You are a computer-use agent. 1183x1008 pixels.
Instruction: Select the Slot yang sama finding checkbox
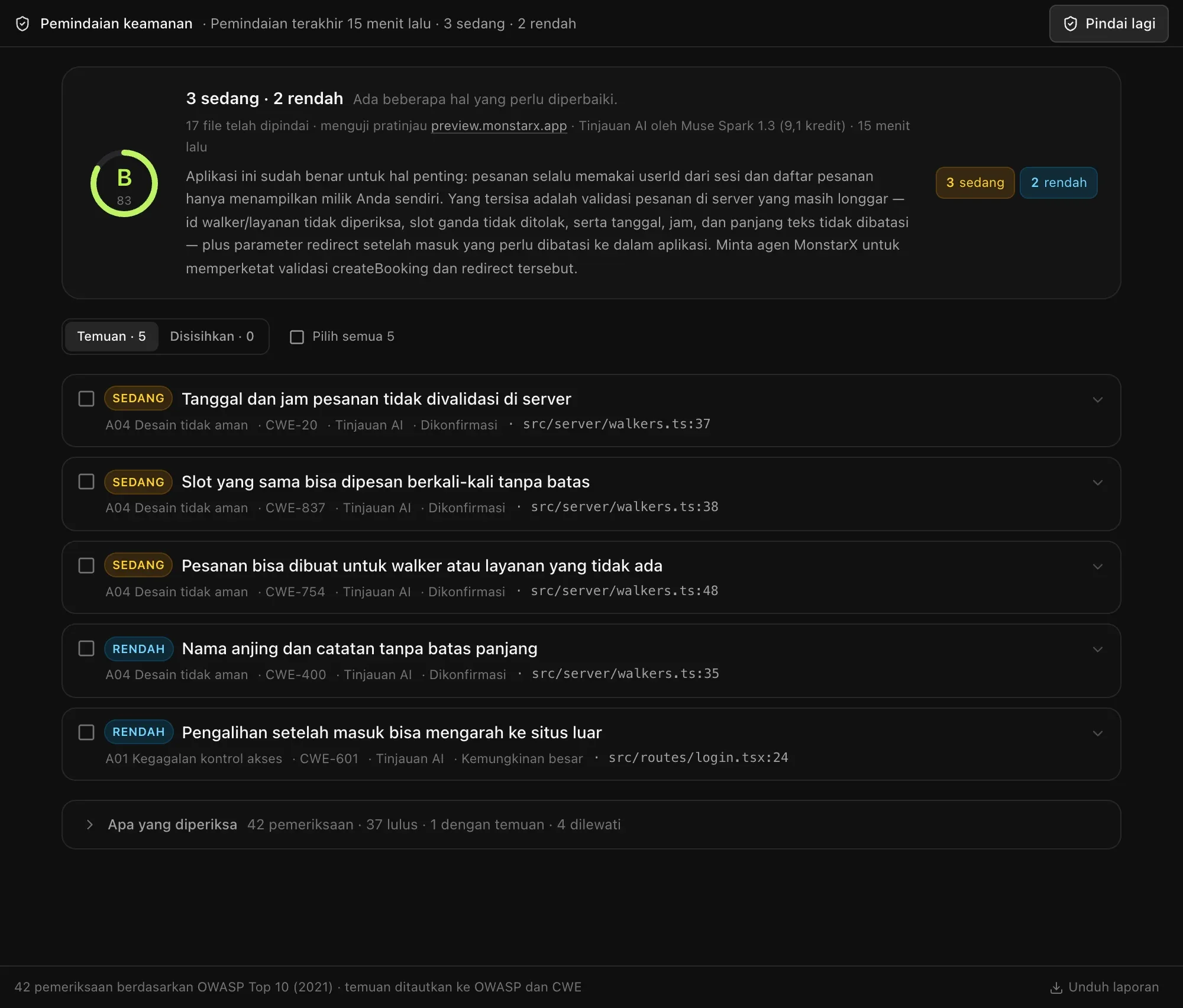coord(86,482)
